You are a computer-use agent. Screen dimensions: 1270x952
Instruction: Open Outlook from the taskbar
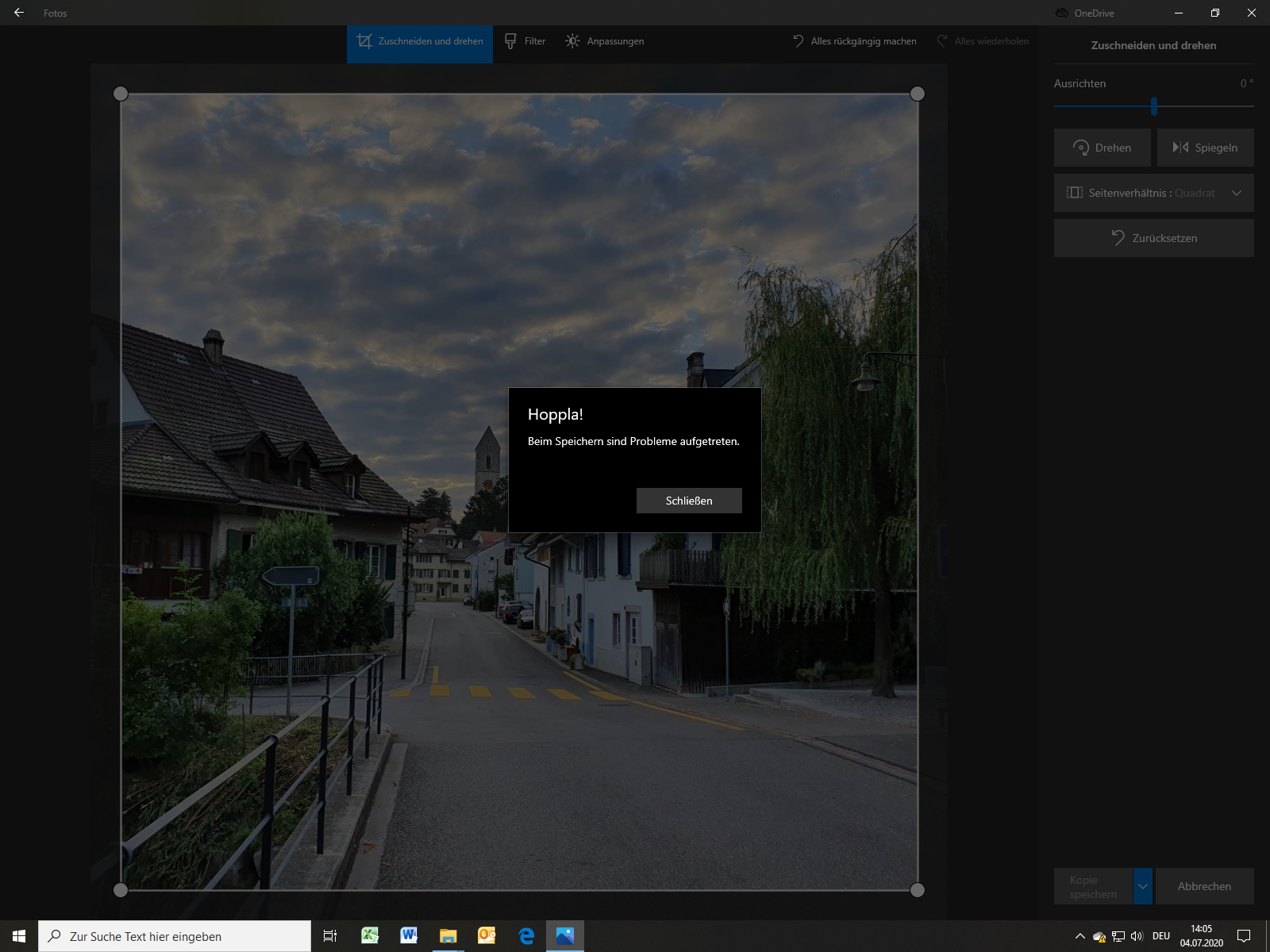point(487,936)
